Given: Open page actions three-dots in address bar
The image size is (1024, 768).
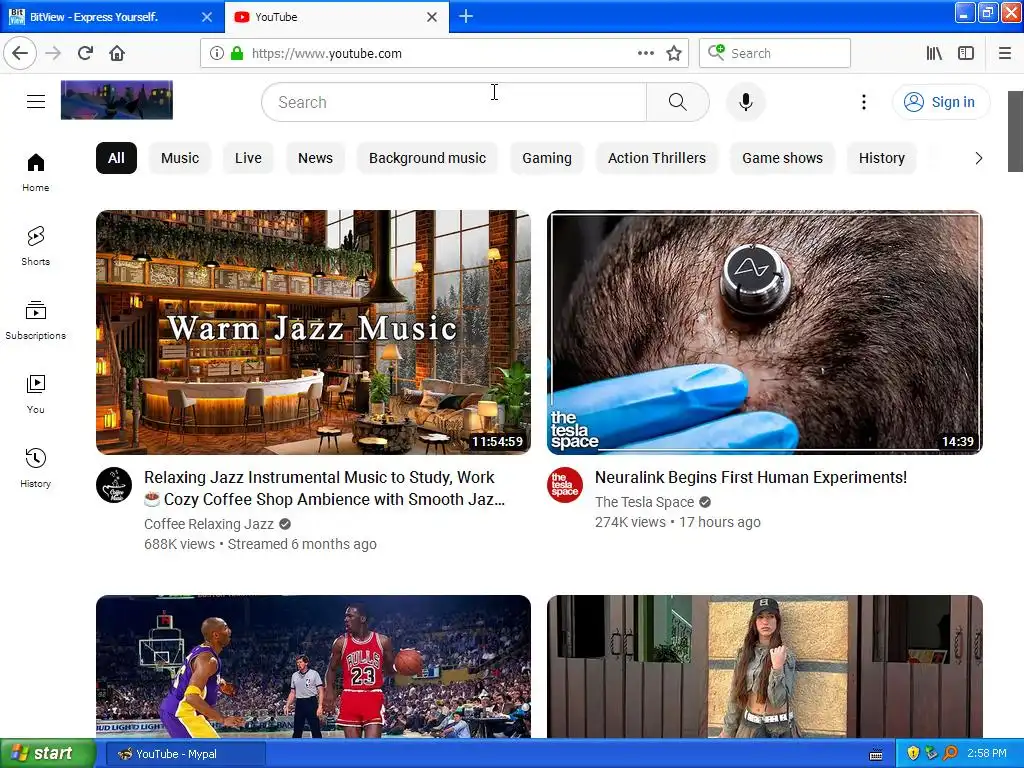Looking at the screenshot, I should click(645, 53).
